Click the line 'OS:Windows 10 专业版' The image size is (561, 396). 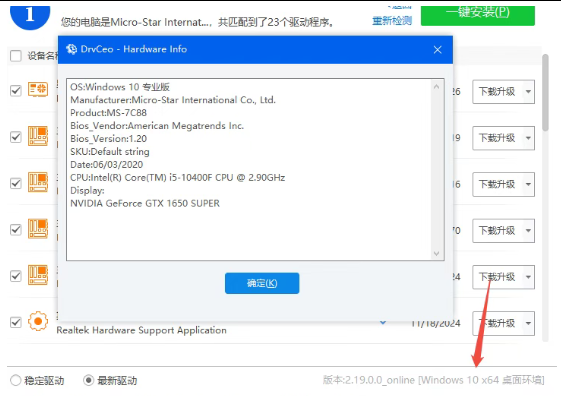(x=120, y=87)
